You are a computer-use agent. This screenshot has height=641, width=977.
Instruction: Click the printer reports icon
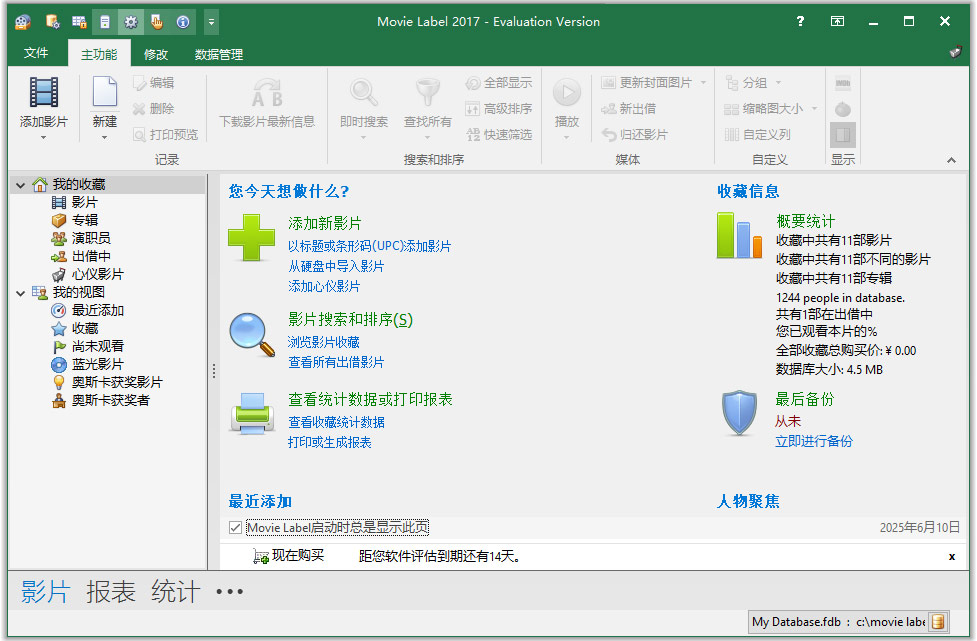pos(252,413)
